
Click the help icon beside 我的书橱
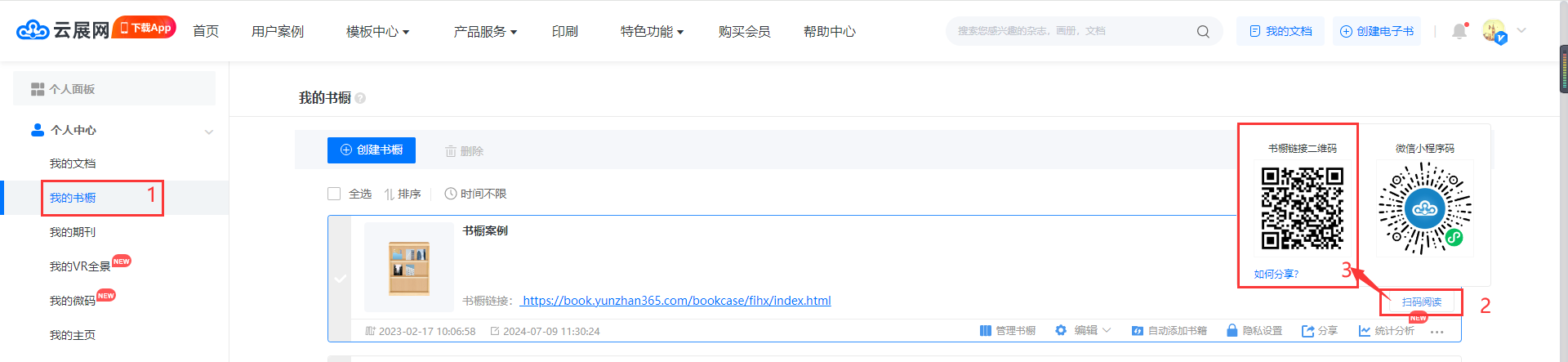tap(360, 98)
